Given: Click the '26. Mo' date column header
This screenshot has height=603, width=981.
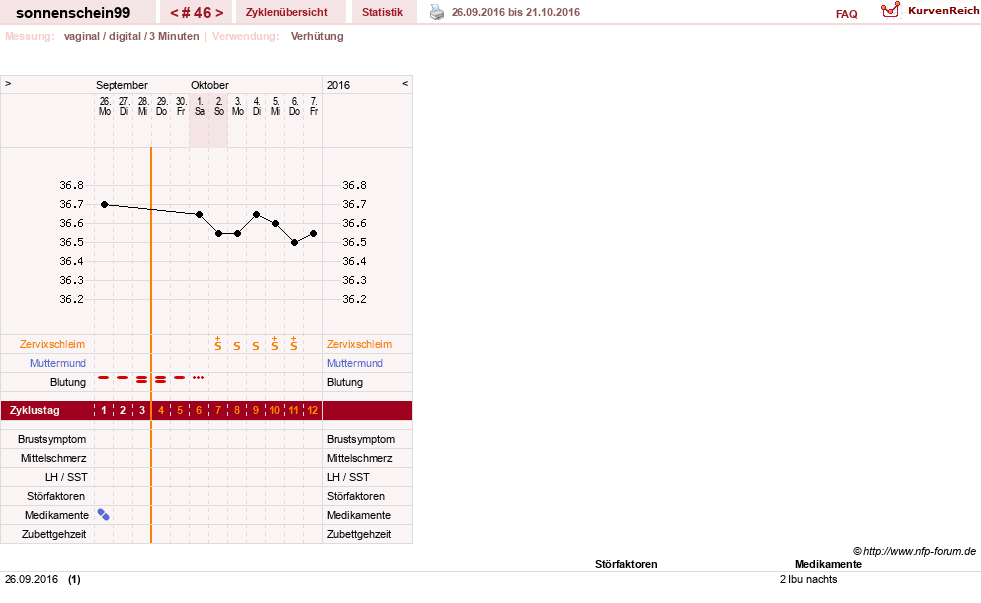Looking at the screenshot, I should [104, 106].
